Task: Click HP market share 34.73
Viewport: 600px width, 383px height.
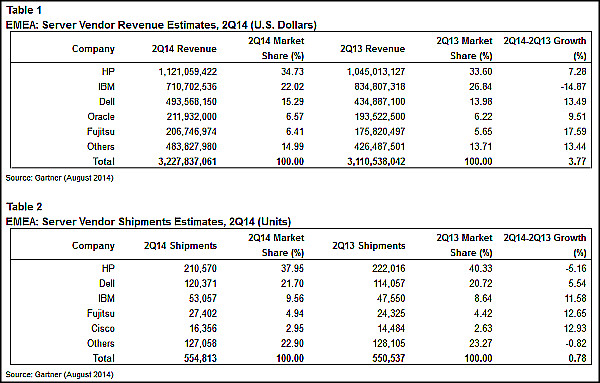Action: click(292, 72)
